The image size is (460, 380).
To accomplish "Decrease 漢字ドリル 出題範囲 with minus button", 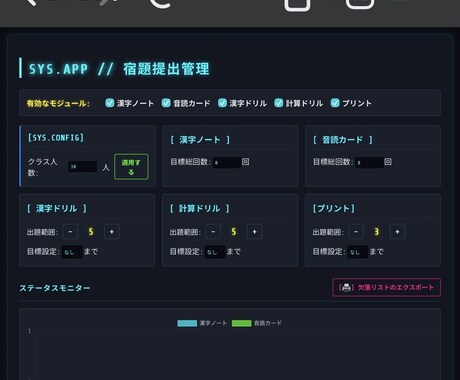I will (70, 232).
